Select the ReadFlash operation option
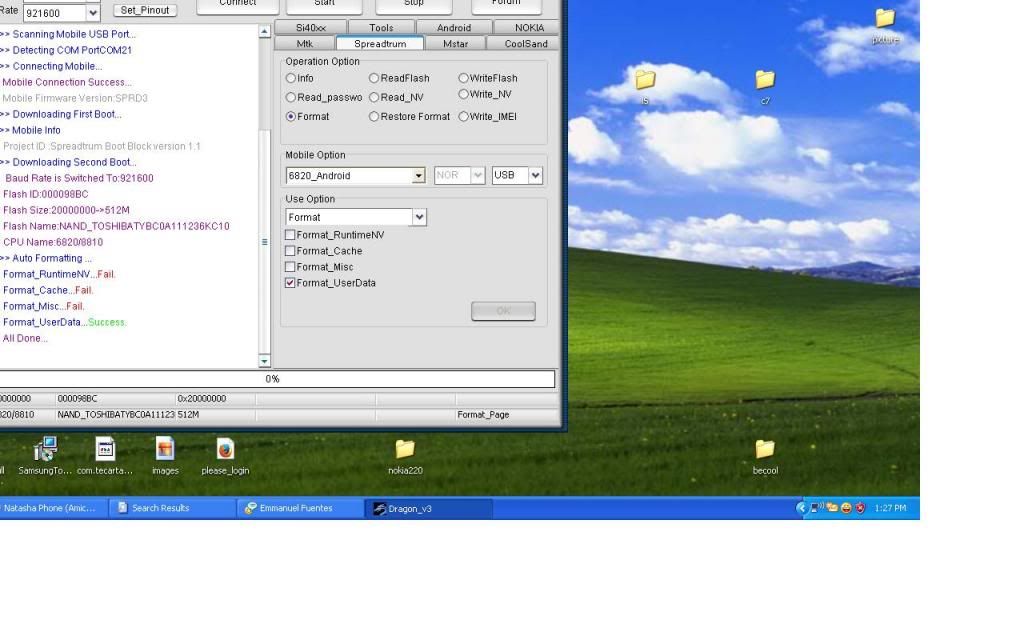This screenshot has width=1024, height=640. (374, 78)
